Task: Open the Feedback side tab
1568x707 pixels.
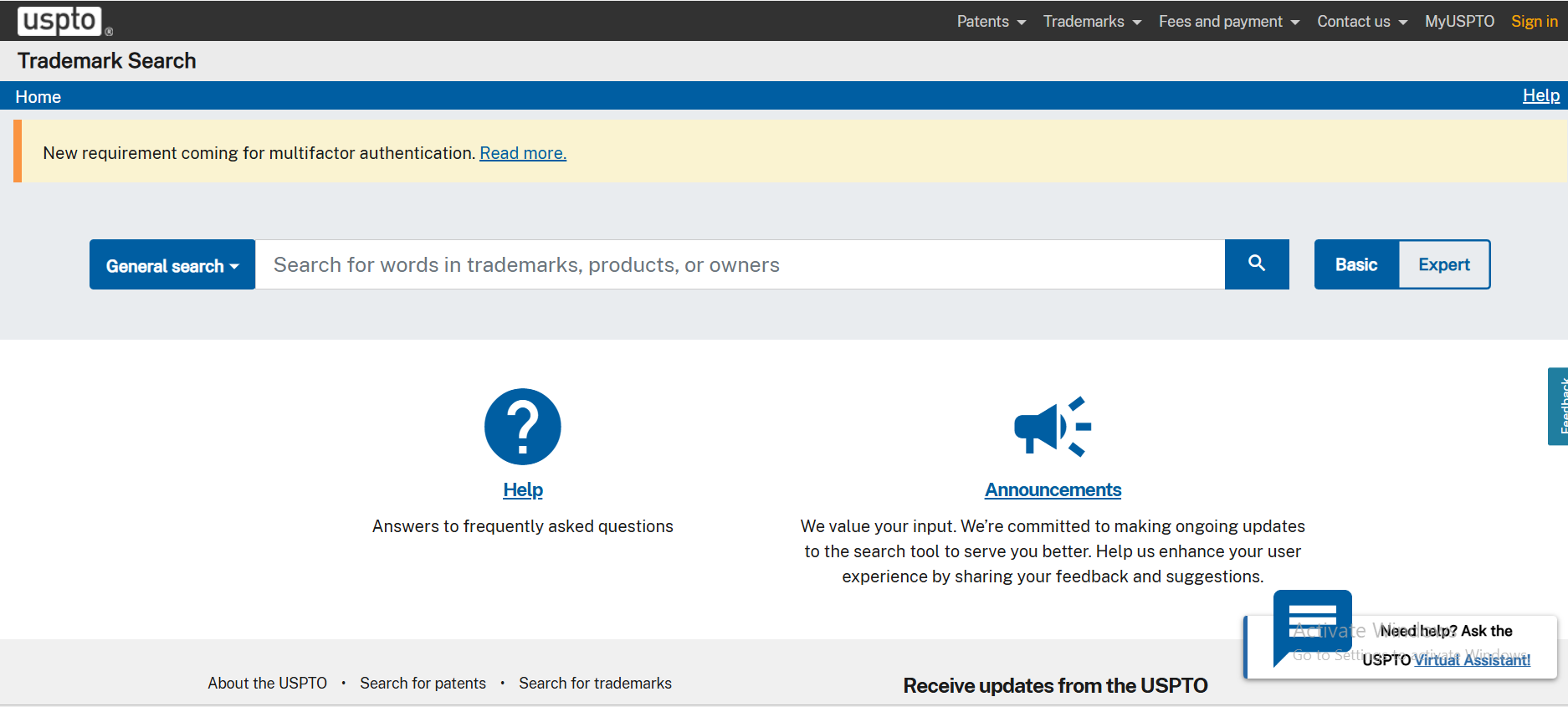Action: (1558, 407)
